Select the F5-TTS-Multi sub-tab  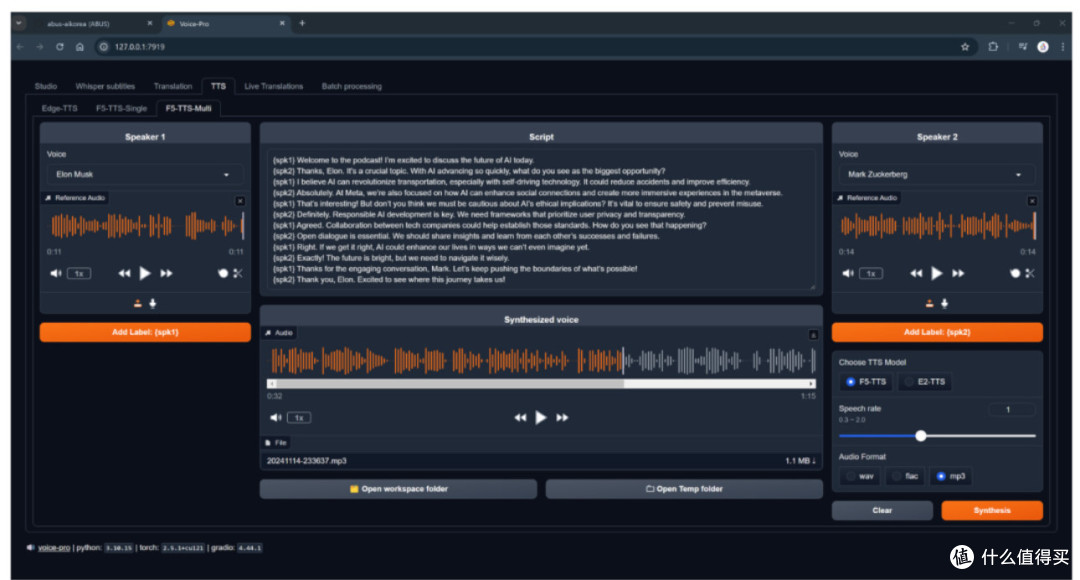point(188,108)
